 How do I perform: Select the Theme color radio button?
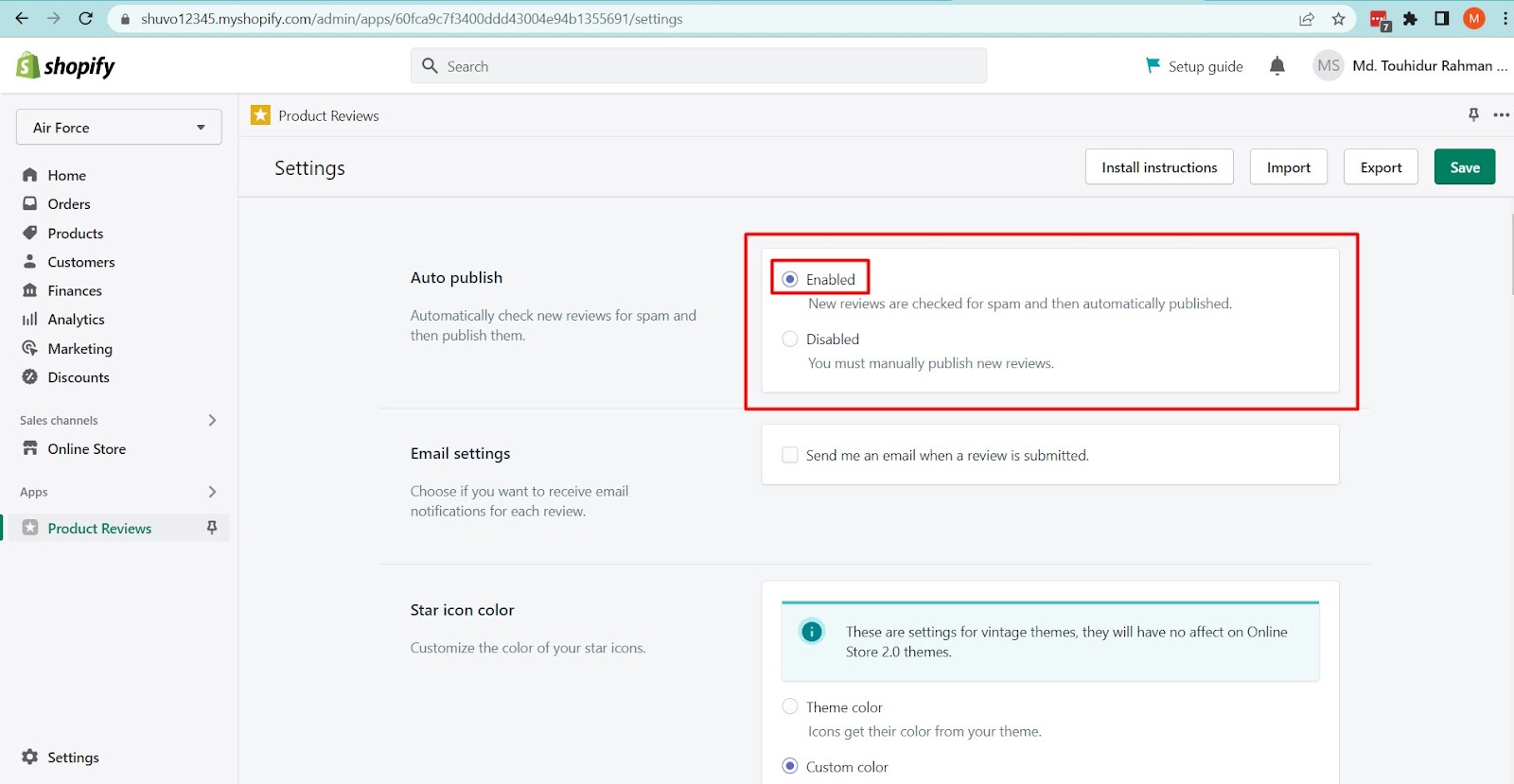coord(790,706)
